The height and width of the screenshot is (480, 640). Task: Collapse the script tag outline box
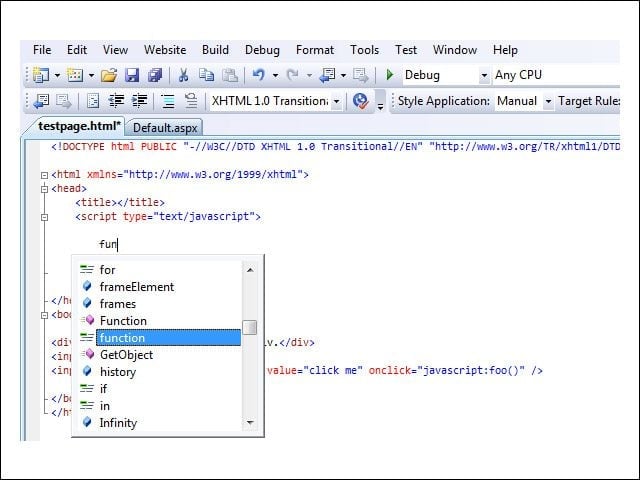point(44,217)
